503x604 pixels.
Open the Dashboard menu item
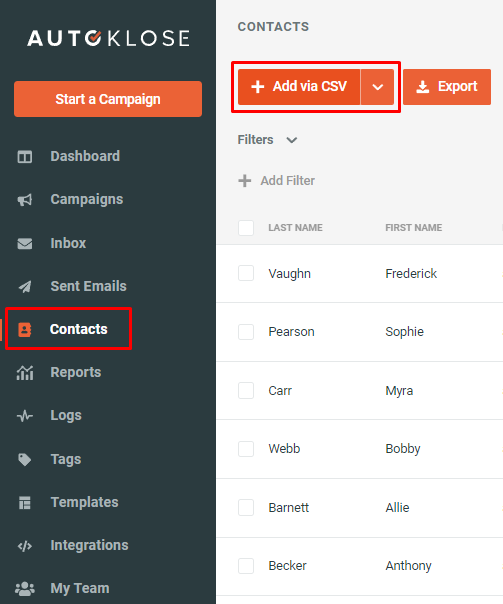click(85, 156)
